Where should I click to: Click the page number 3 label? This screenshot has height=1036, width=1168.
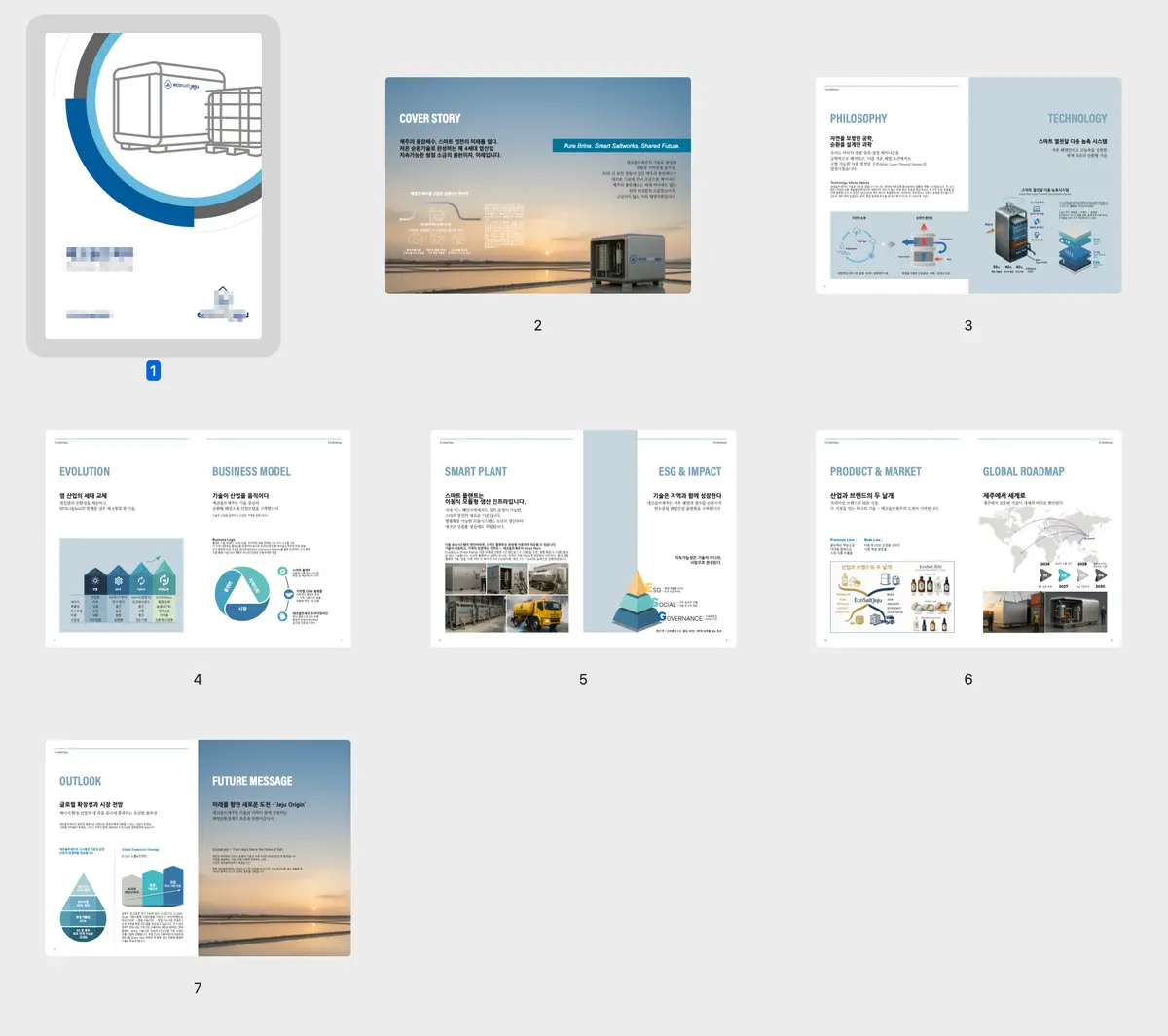[x=967, y=325]
